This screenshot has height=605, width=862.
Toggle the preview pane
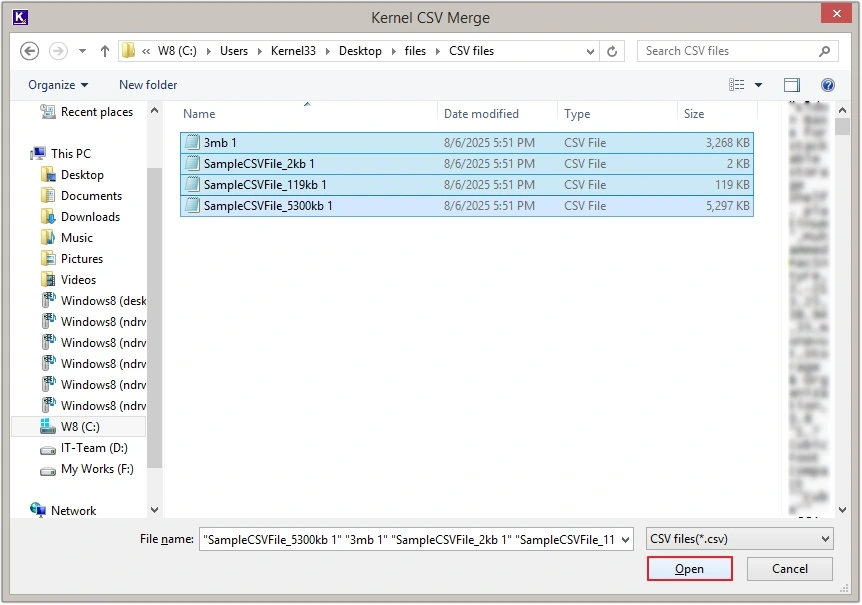[x=792, y=85]
